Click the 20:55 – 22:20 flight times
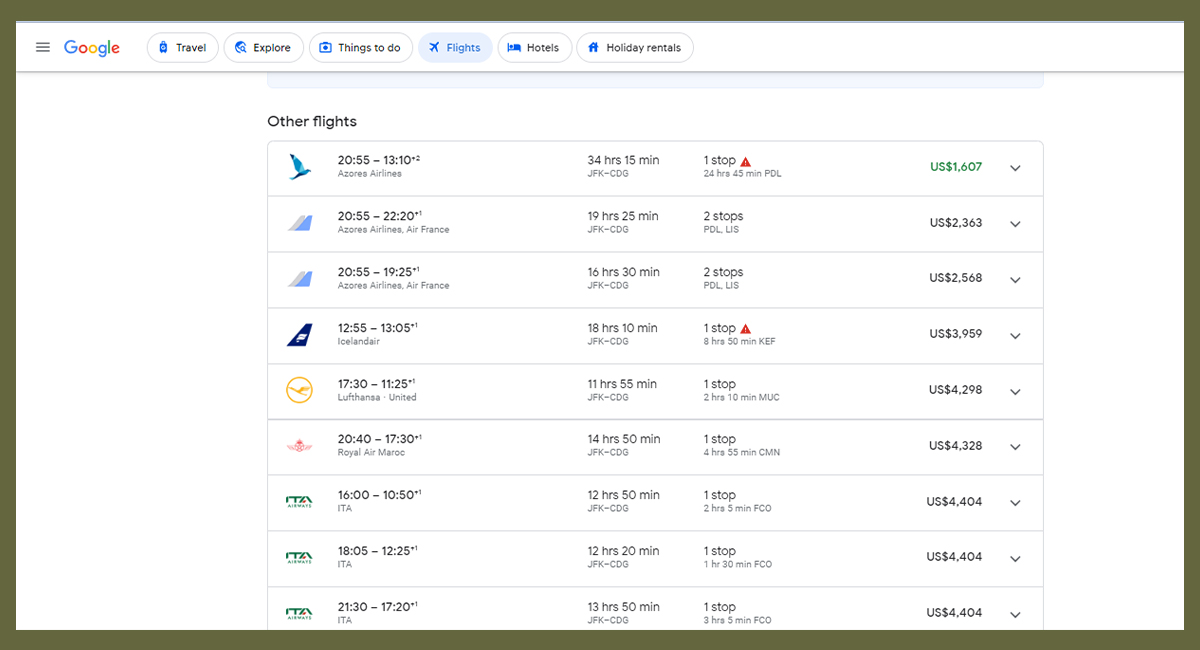The height and width of the screenshot is (650, 1200). 379,216
